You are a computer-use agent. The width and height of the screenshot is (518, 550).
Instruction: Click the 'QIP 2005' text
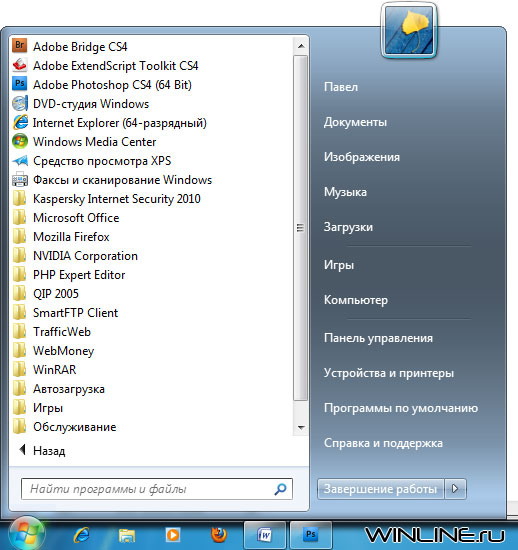click(x=56, y=294)
